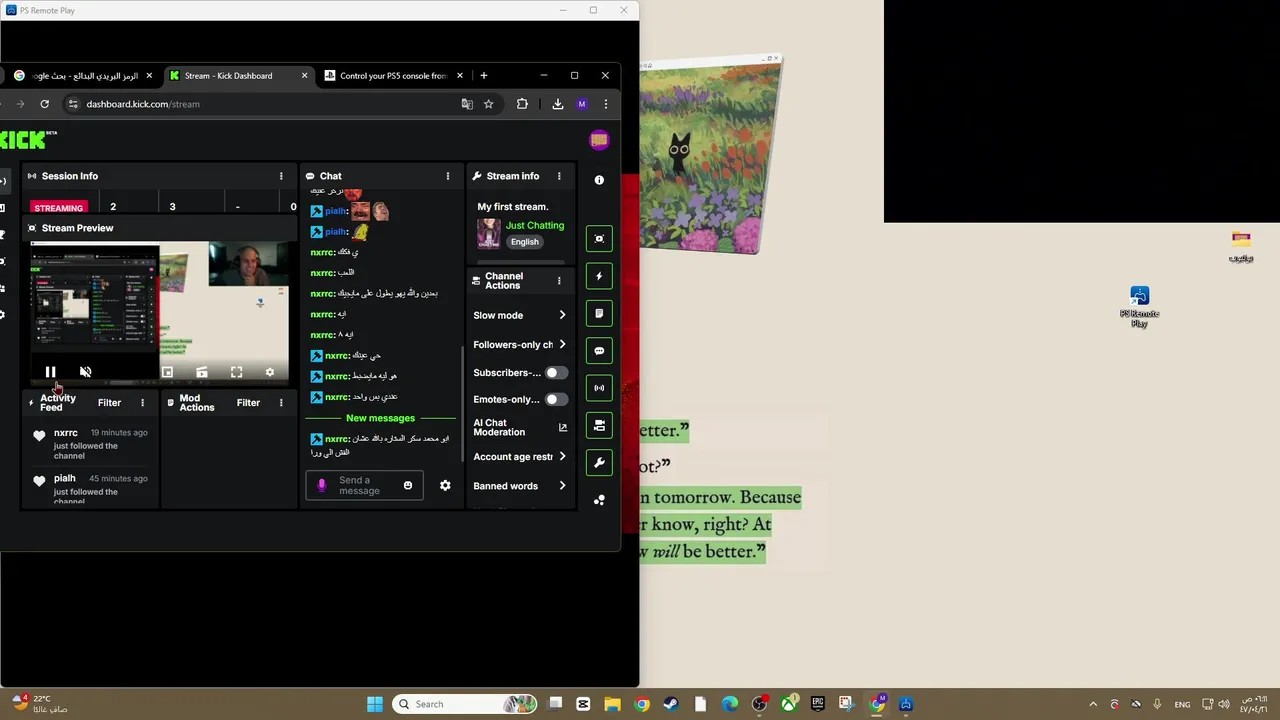Switch to the Google search tab

click(84, 76)
